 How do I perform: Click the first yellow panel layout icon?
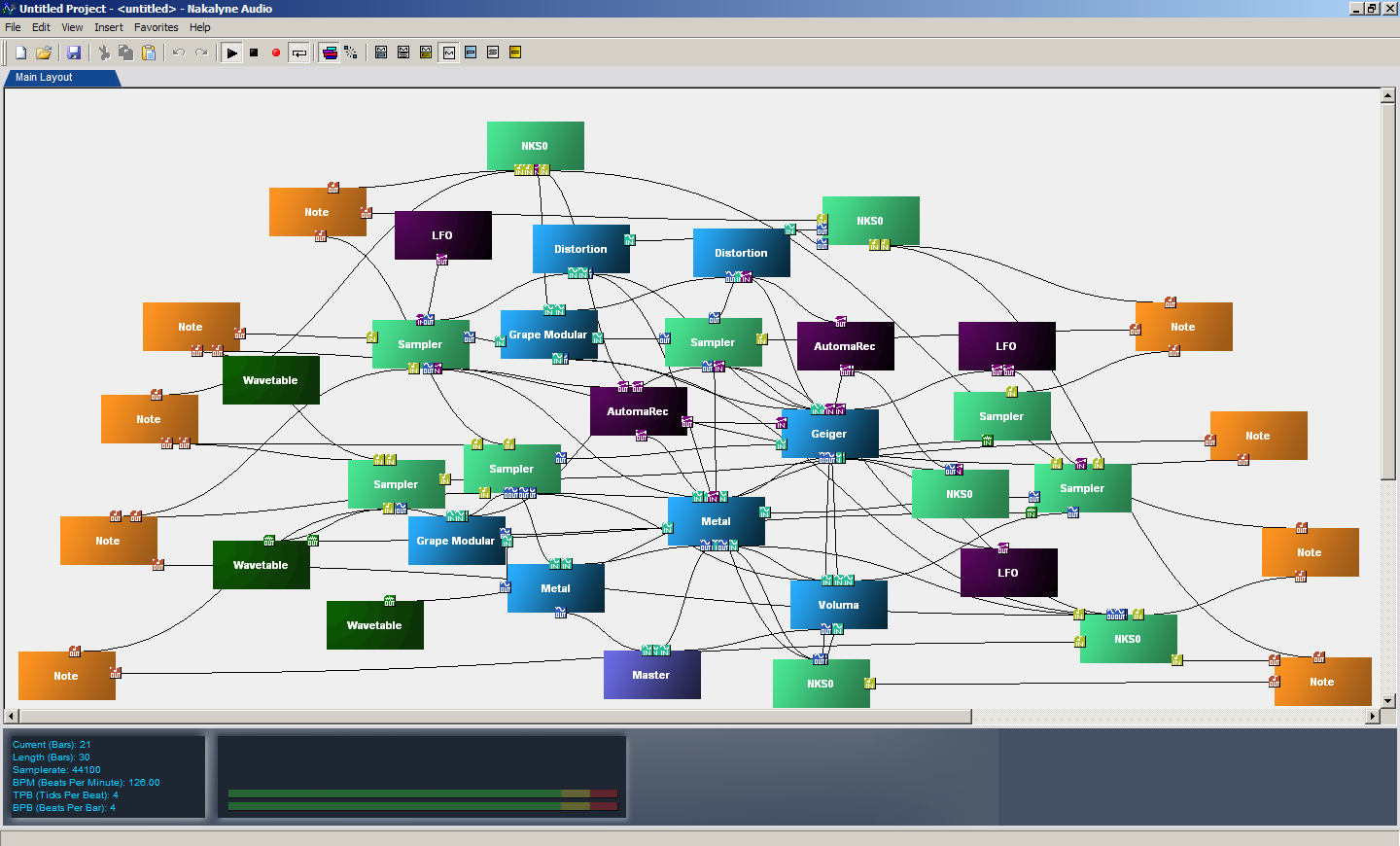[426, 53]
